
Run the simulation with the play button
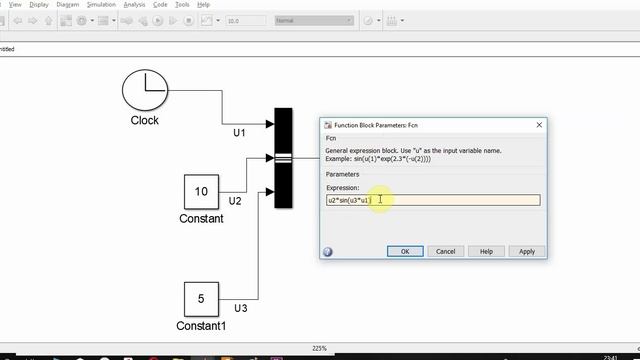coord(158,20)
